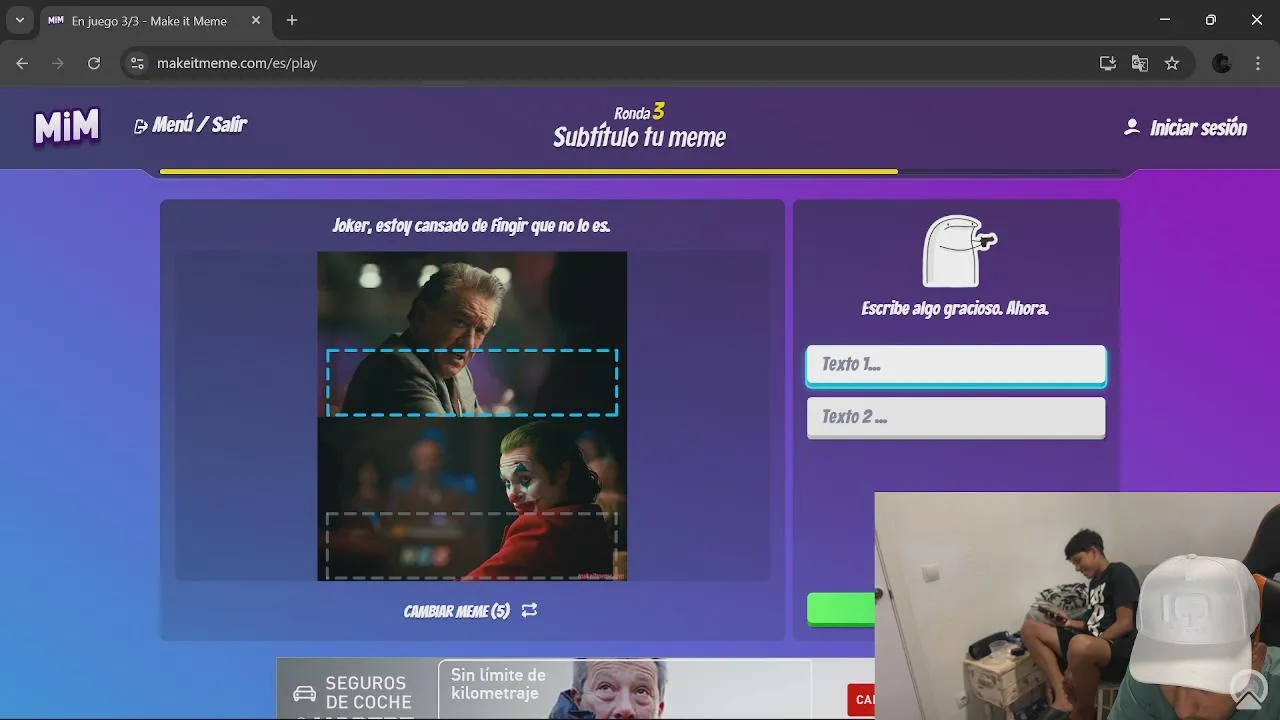Go back in browser history
Screen dimensions: 1280x720
coord(22,63)
